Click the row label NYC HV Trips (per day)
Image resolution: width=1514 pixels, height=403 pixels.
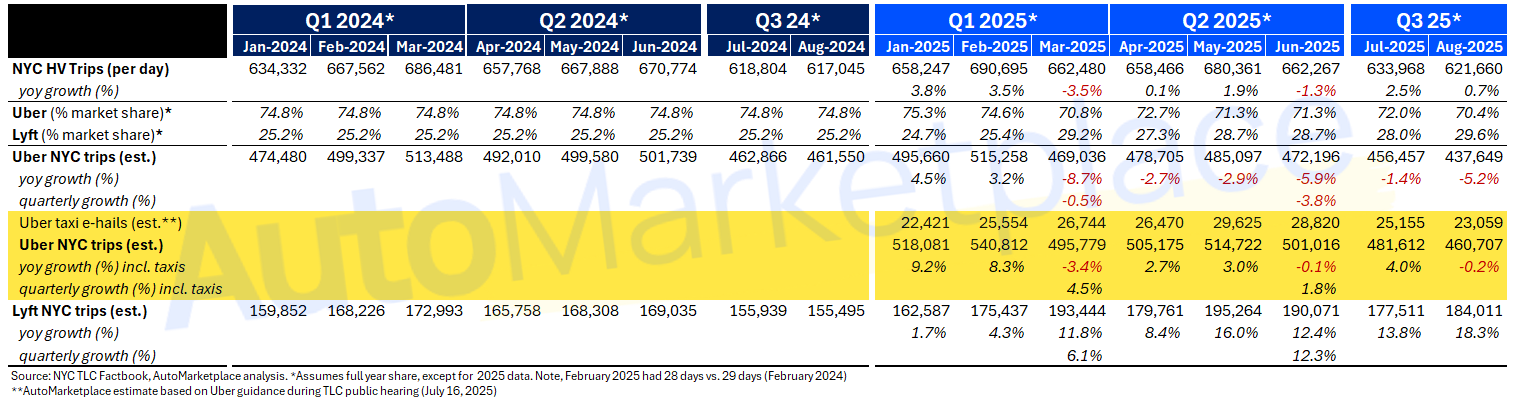(91, 69)
